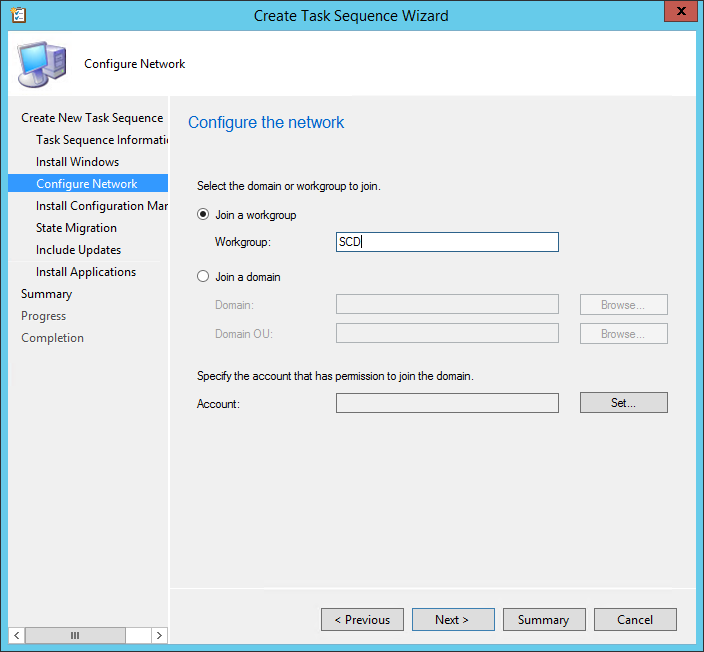Select the Join a domain option
704x652 pixels.
click(x=204, y=277)
